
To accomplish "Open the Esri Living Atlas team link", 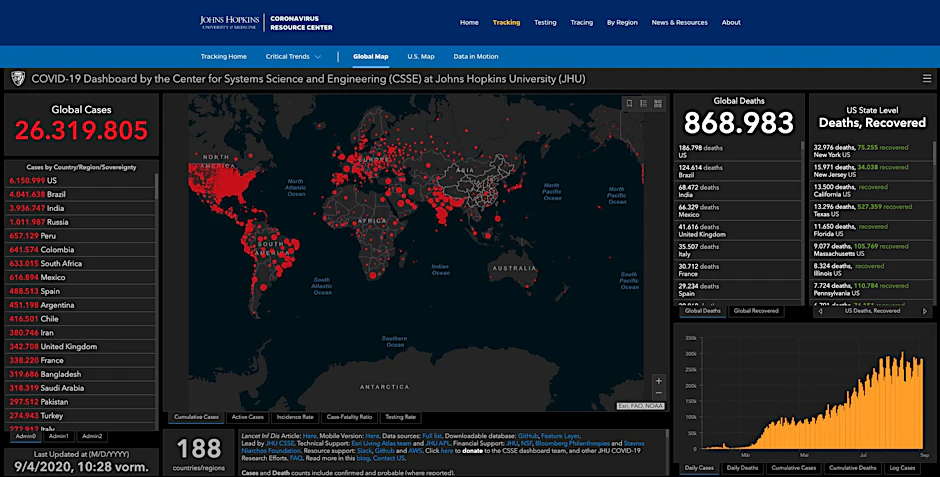I will click(382, 443).
